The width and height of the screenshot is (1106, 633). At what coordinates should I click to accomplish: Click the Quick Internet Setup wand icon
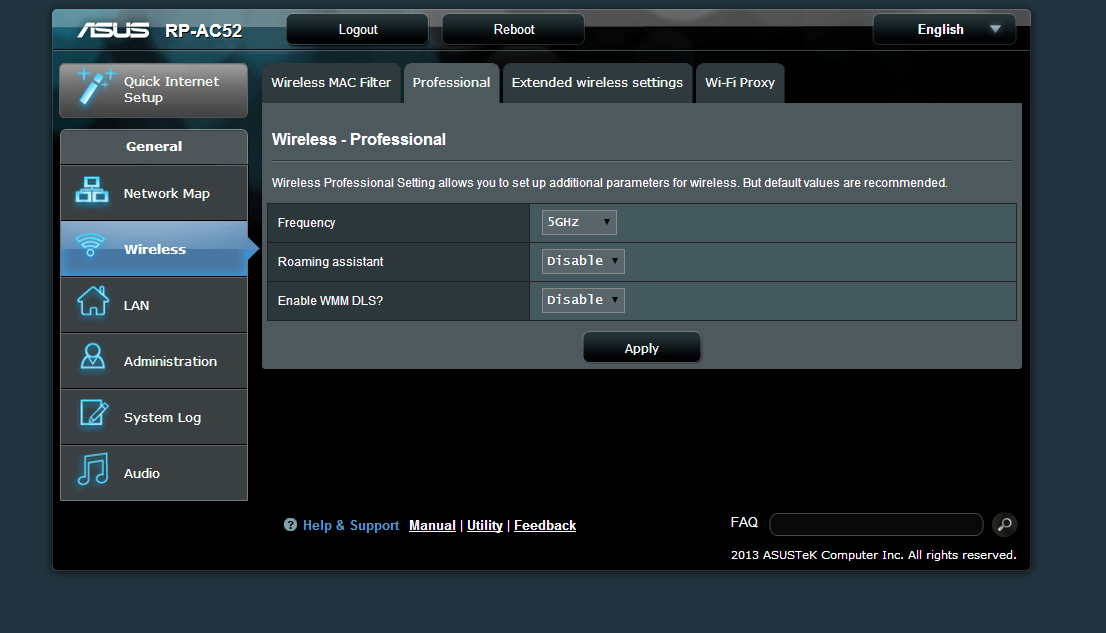93,89
